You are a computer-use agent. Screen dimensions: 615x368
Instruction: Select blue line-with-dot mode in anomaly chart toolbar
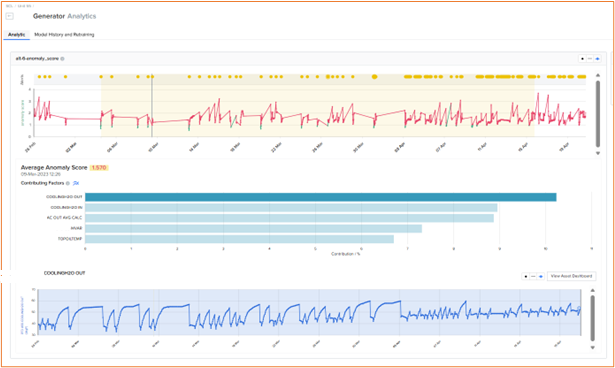pyautogui.click(x=597, y=58)
